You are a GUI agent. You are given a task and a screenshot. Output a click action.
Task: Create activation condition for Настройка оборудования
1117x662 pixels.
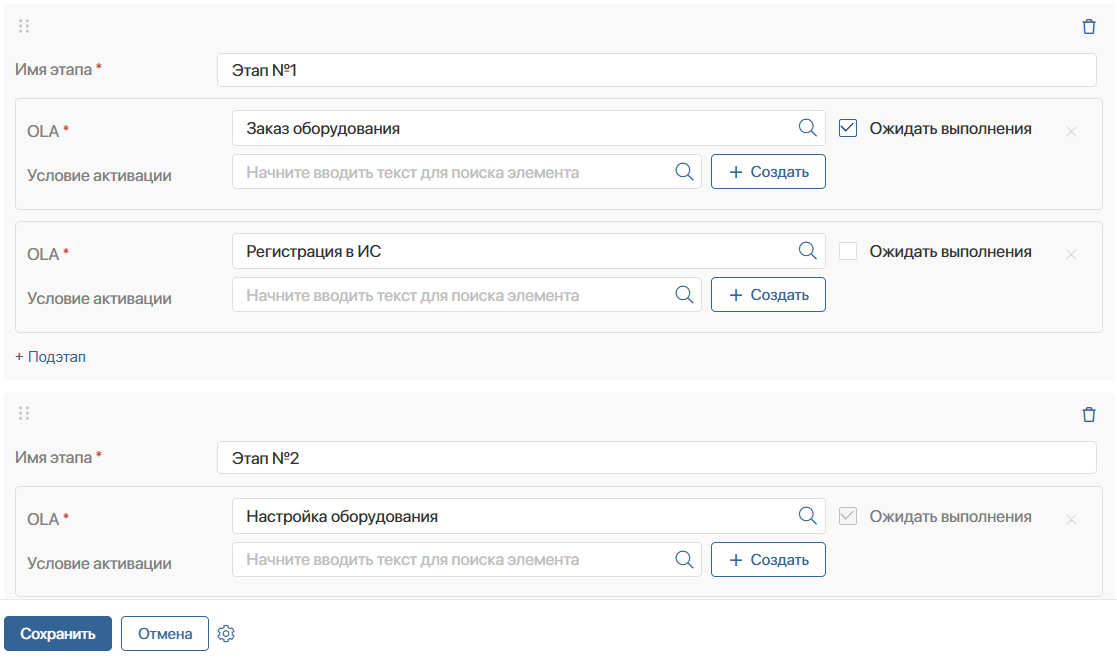pos(768,559)
